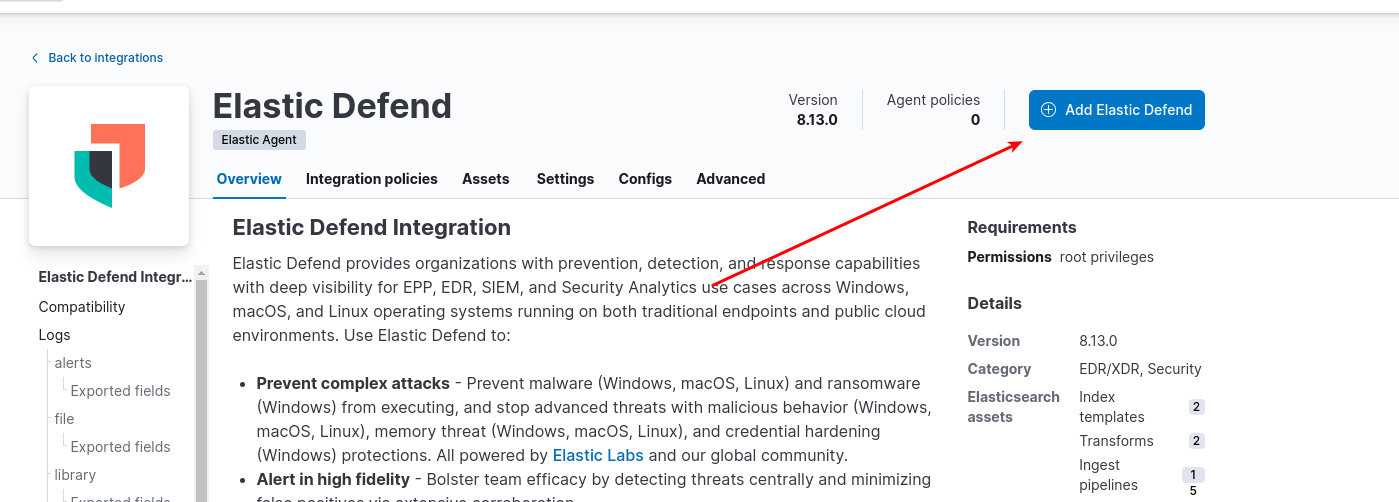Select file entry in sidebar tree
Screen dimensions: 1399x502
click(x=64, y=419)
